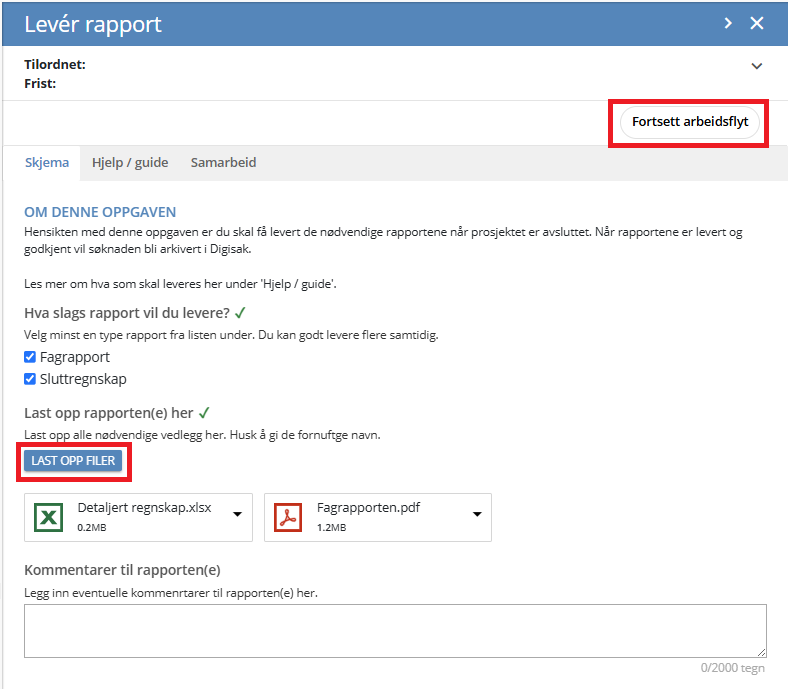
Task: Open the Hjelp / guide tab
Action: tap(130, 162)
